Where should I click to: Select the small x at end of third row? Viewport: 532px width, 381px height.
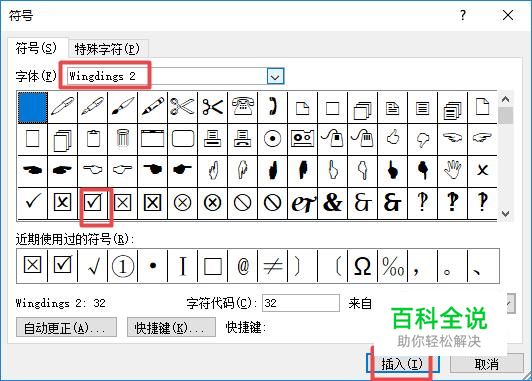(x=482, y=171)
